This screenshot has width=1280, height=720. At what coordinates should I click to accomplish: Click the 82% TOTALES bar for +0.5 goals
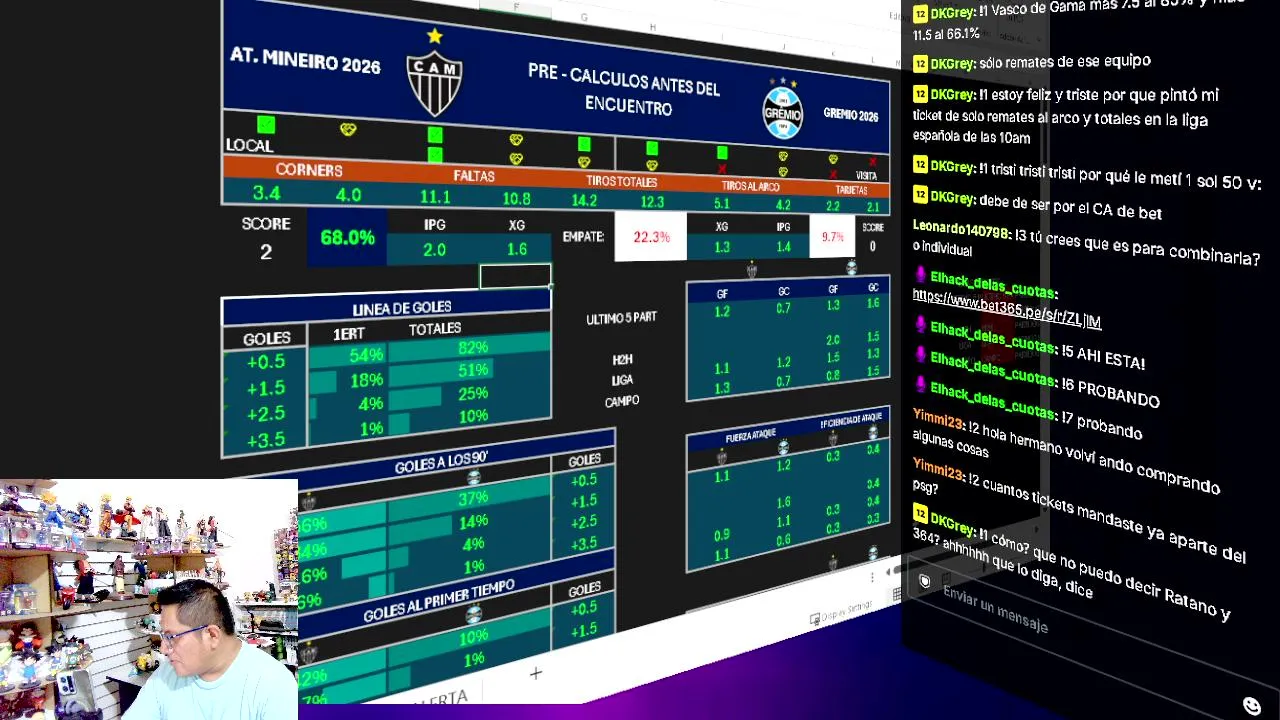point(470,346)
